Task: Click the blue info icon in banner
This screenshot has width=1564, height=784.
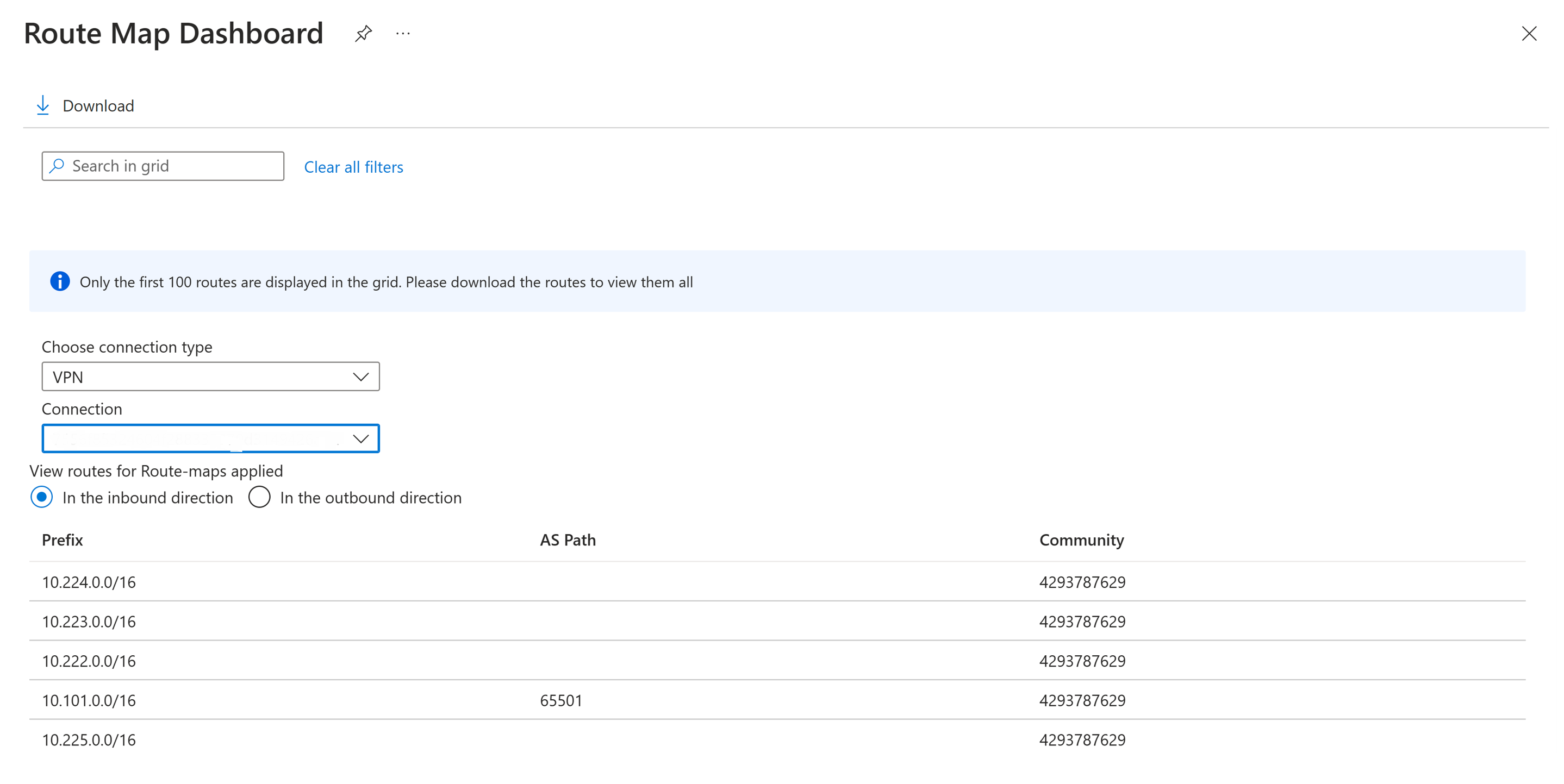Action: click(x=59, y=281)
